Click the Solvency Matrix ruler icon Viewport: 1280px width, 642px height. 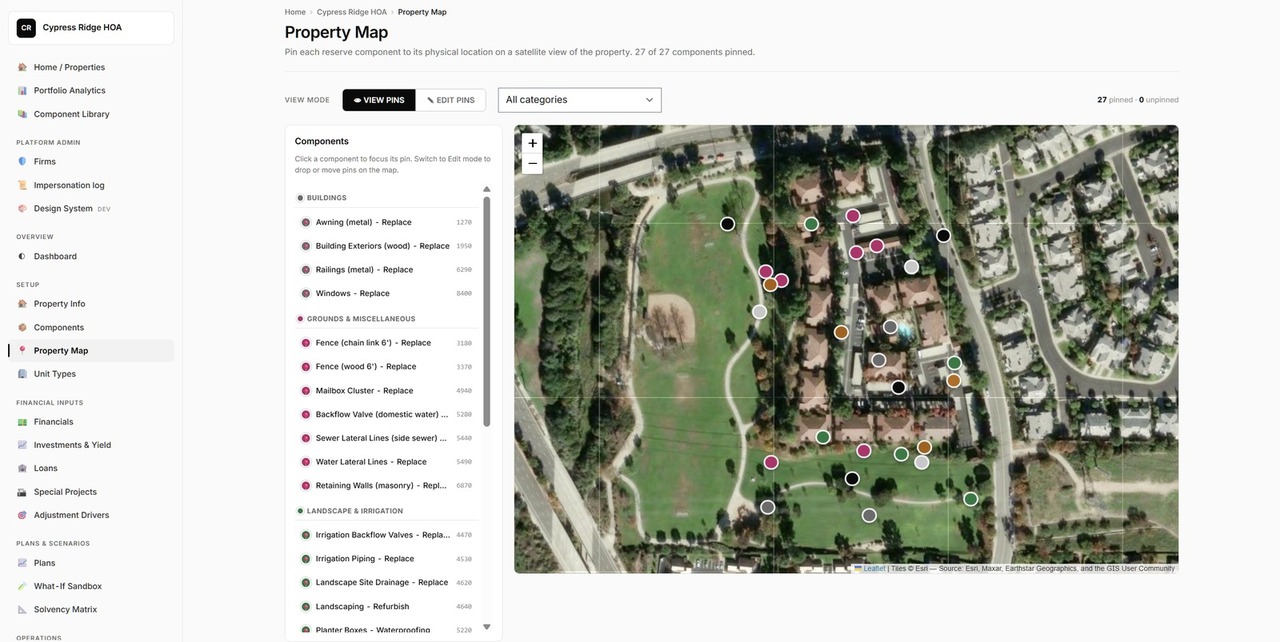pyautogui.click(x=22, y=609)
